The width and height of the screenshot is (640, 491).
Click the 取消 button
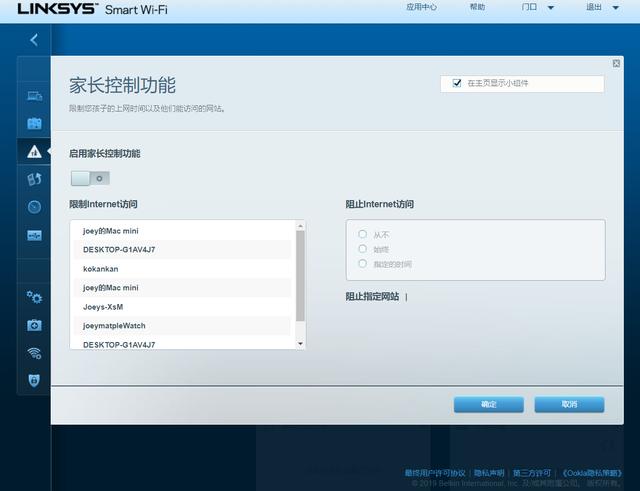(x=569, y=404)
